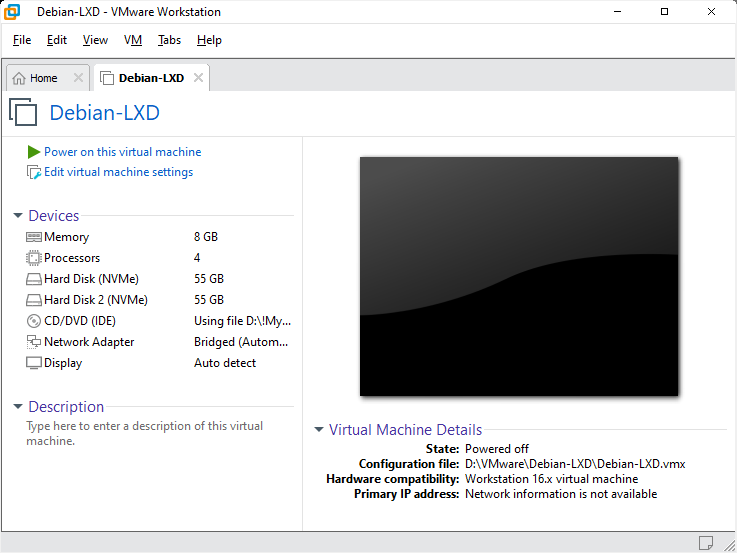737x553 pixels.
Task: Click the Display device label
Action: tap(63, 363)
